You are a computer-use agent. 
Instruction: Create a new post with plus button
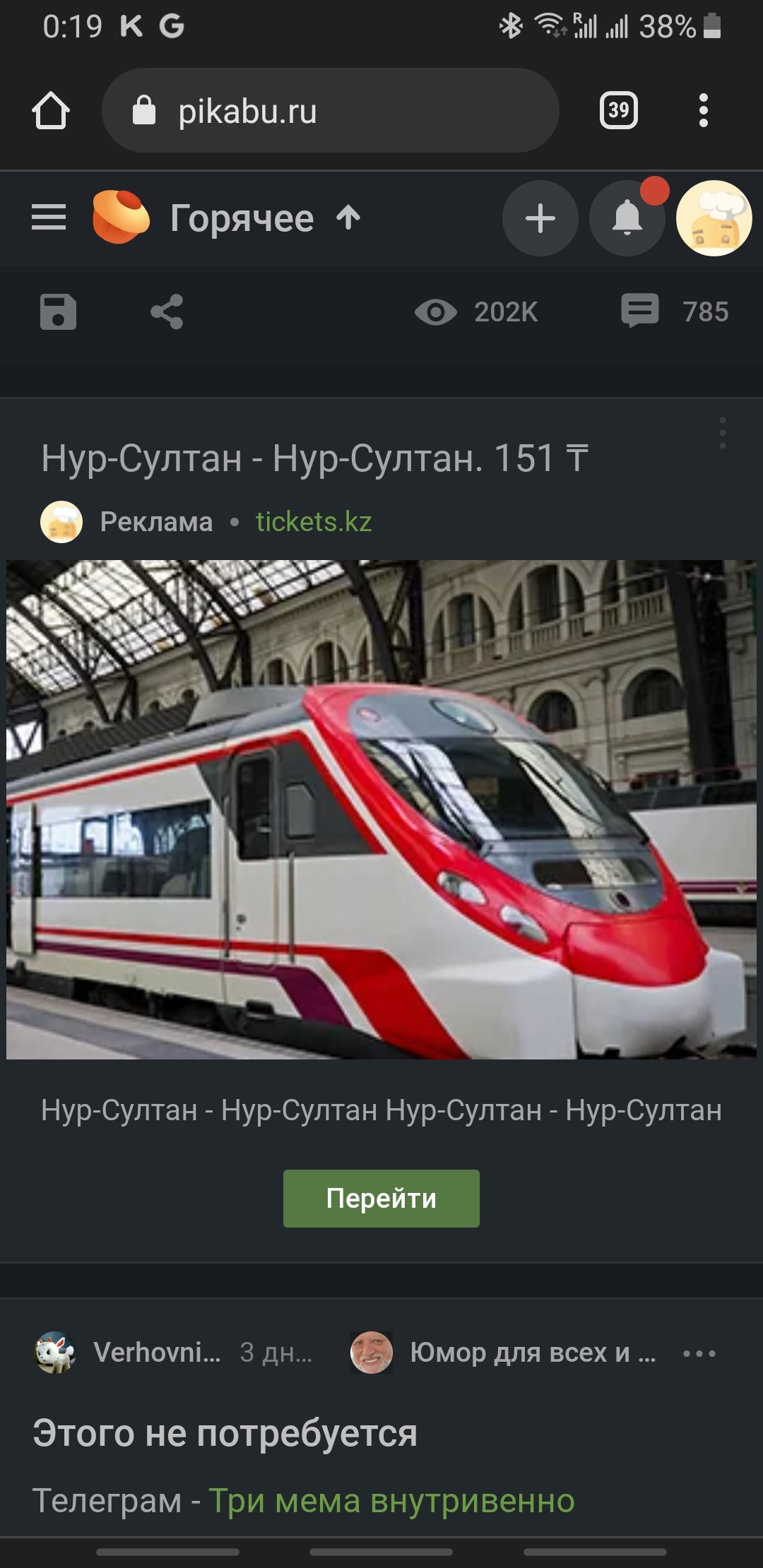[x=540, y=218]
